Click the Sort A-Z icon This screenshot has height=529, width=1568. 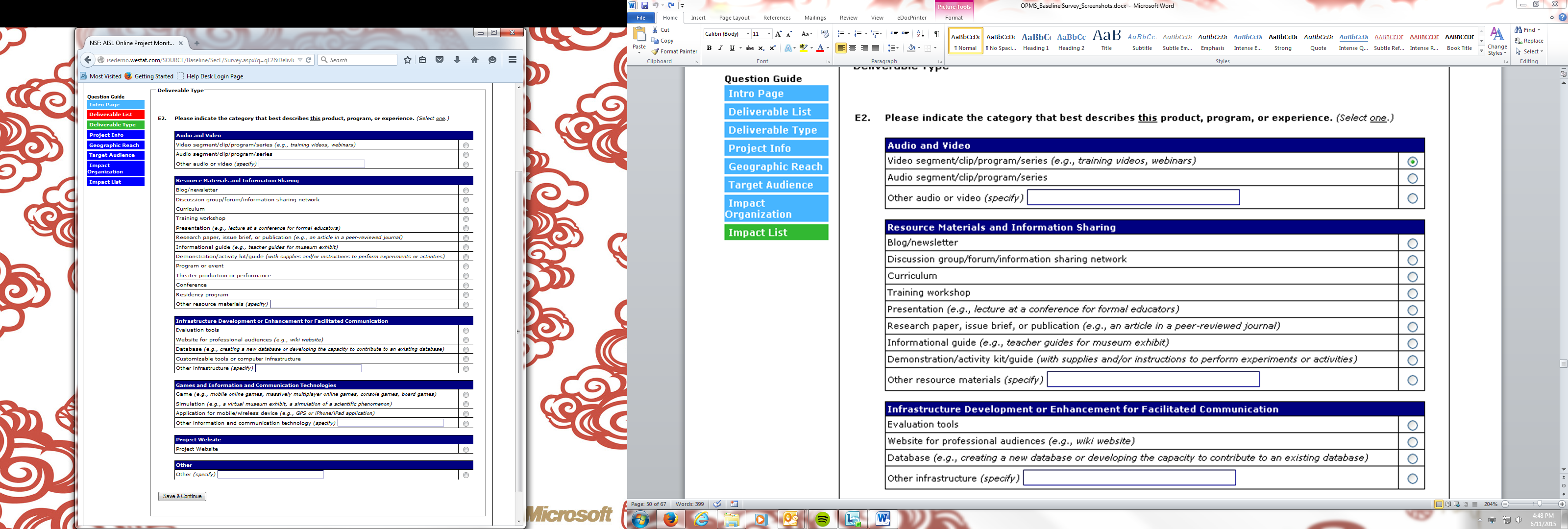(920, 33)
